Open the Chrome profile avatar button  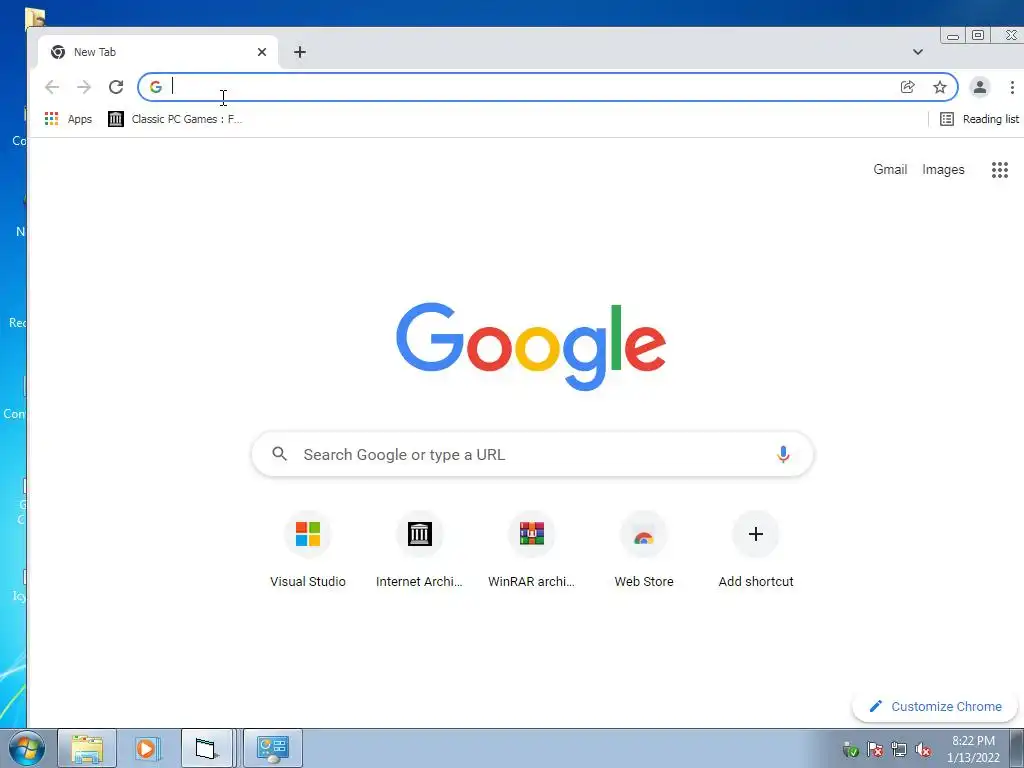click(x=979, y=87)
